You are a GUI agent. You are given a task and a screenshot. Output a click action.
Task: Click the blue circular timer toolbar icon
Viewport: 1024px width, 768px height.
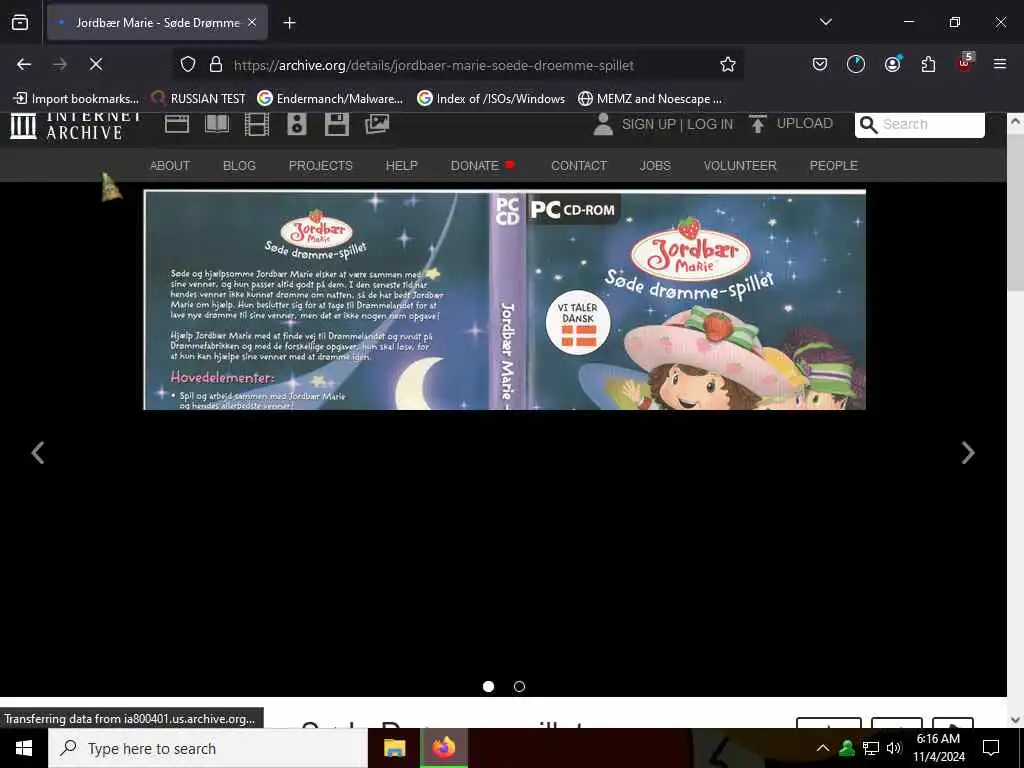click(856, 64)
